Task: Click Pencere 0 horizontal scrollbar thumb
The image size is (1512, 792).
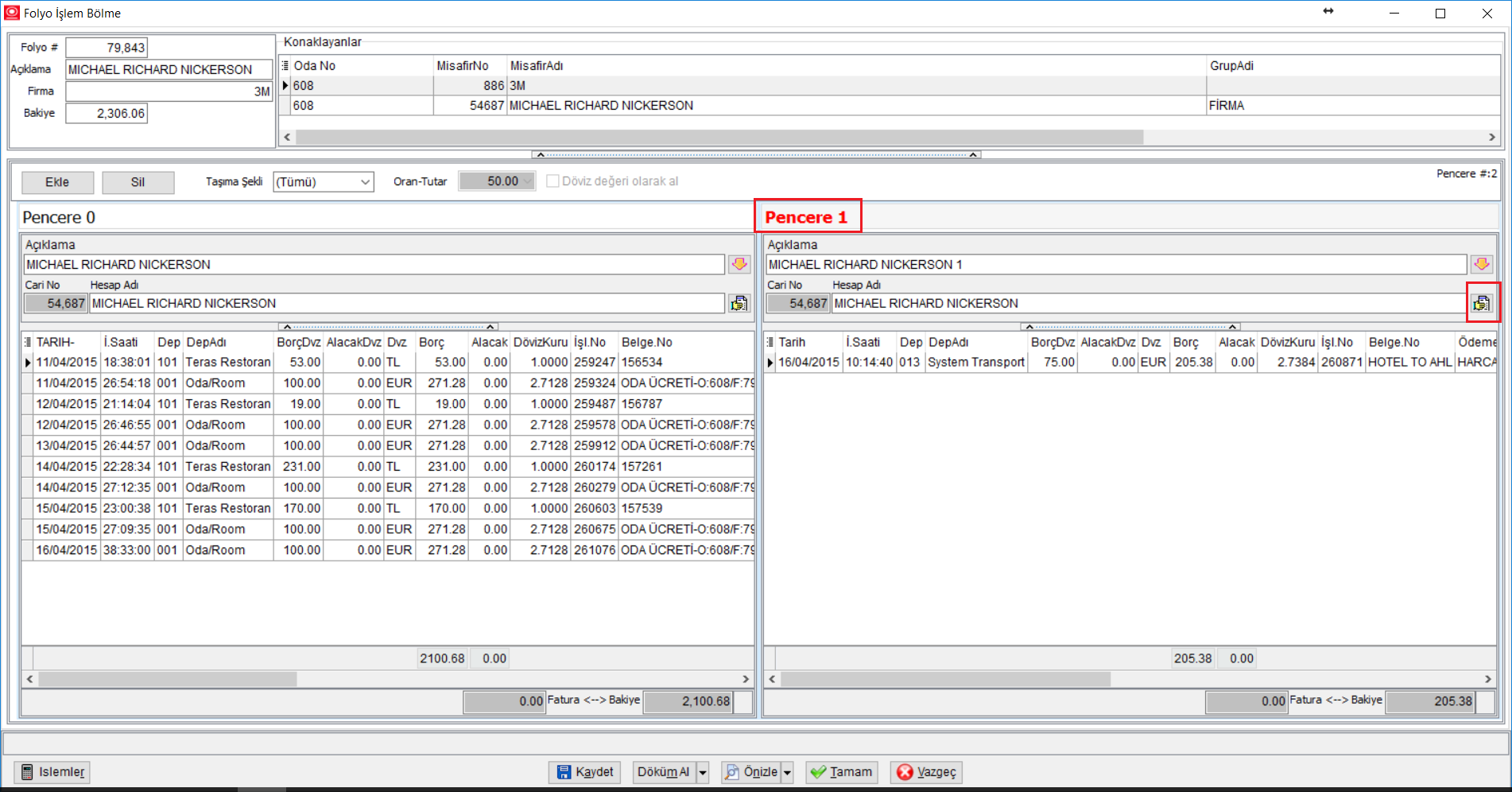Action: coord(168,679)
